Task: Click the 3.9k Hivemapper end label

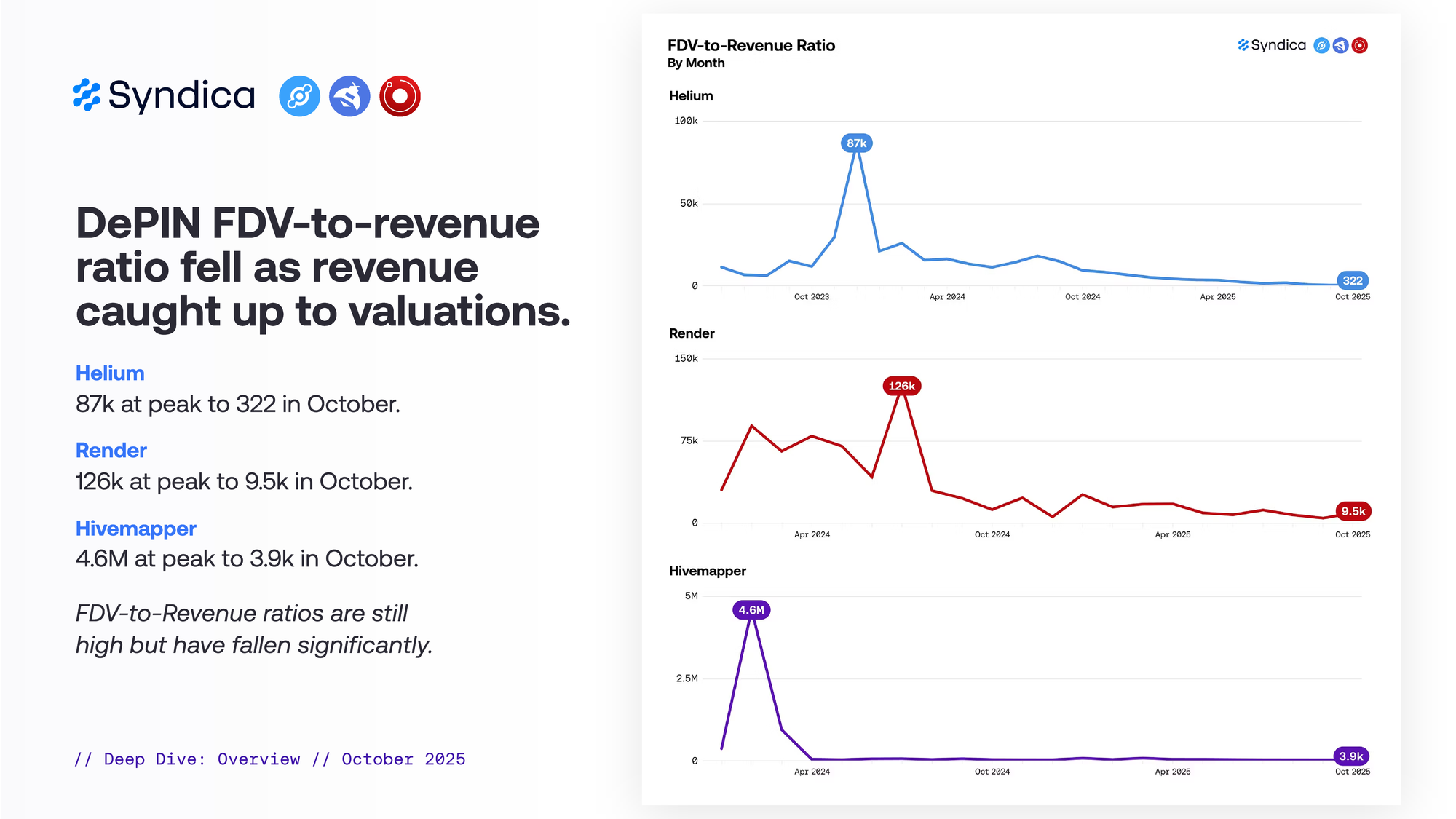Action: point(1350,756)
